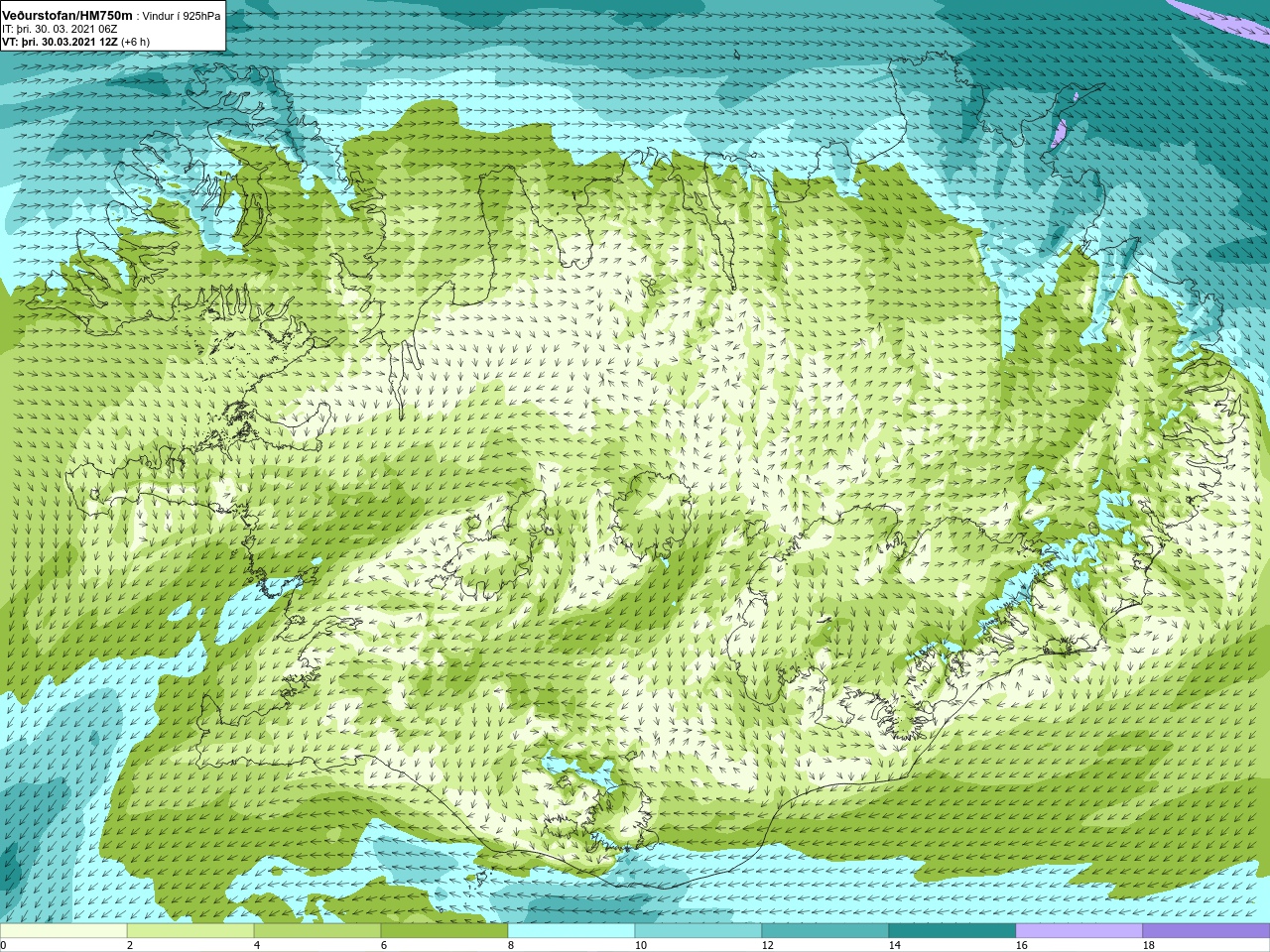The image size is (1270, 952).
Task: Click the legend tick label '8'
Action: click(x=511, y=945)
